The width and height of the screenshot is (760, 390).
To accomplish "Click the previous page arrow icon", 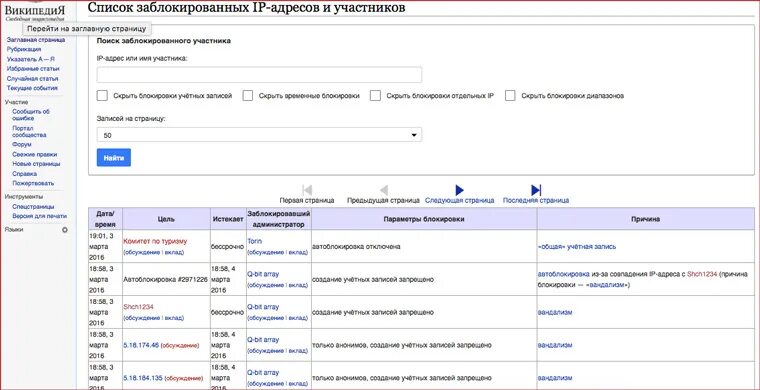I will [x=383, y=190].
